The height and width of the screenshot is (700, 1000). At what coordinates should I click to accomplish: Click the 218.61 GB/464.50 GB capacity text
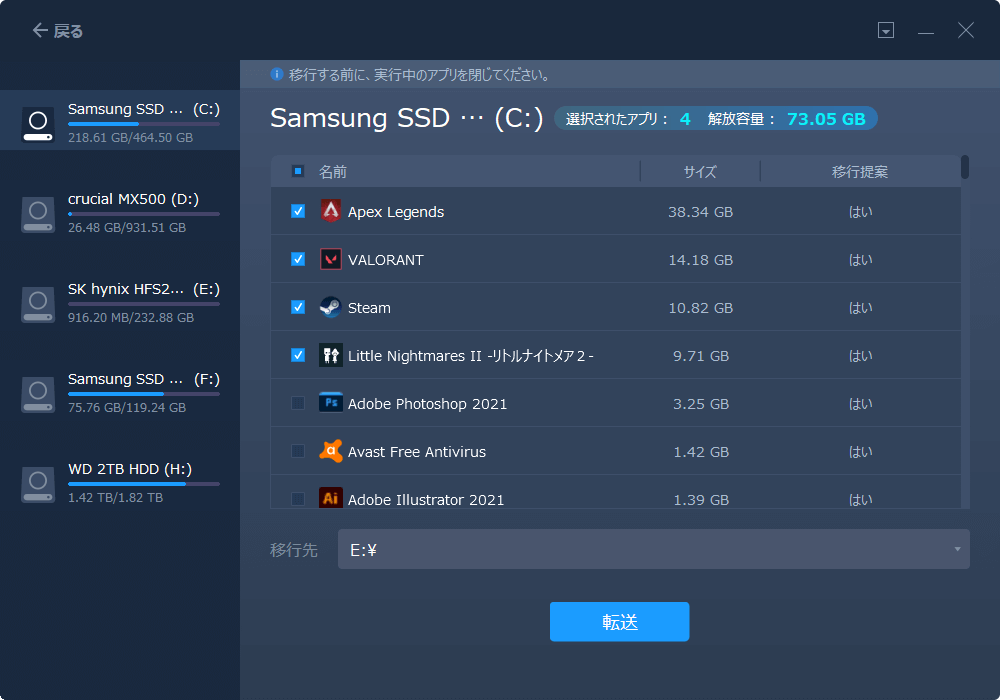pos(131,138)
